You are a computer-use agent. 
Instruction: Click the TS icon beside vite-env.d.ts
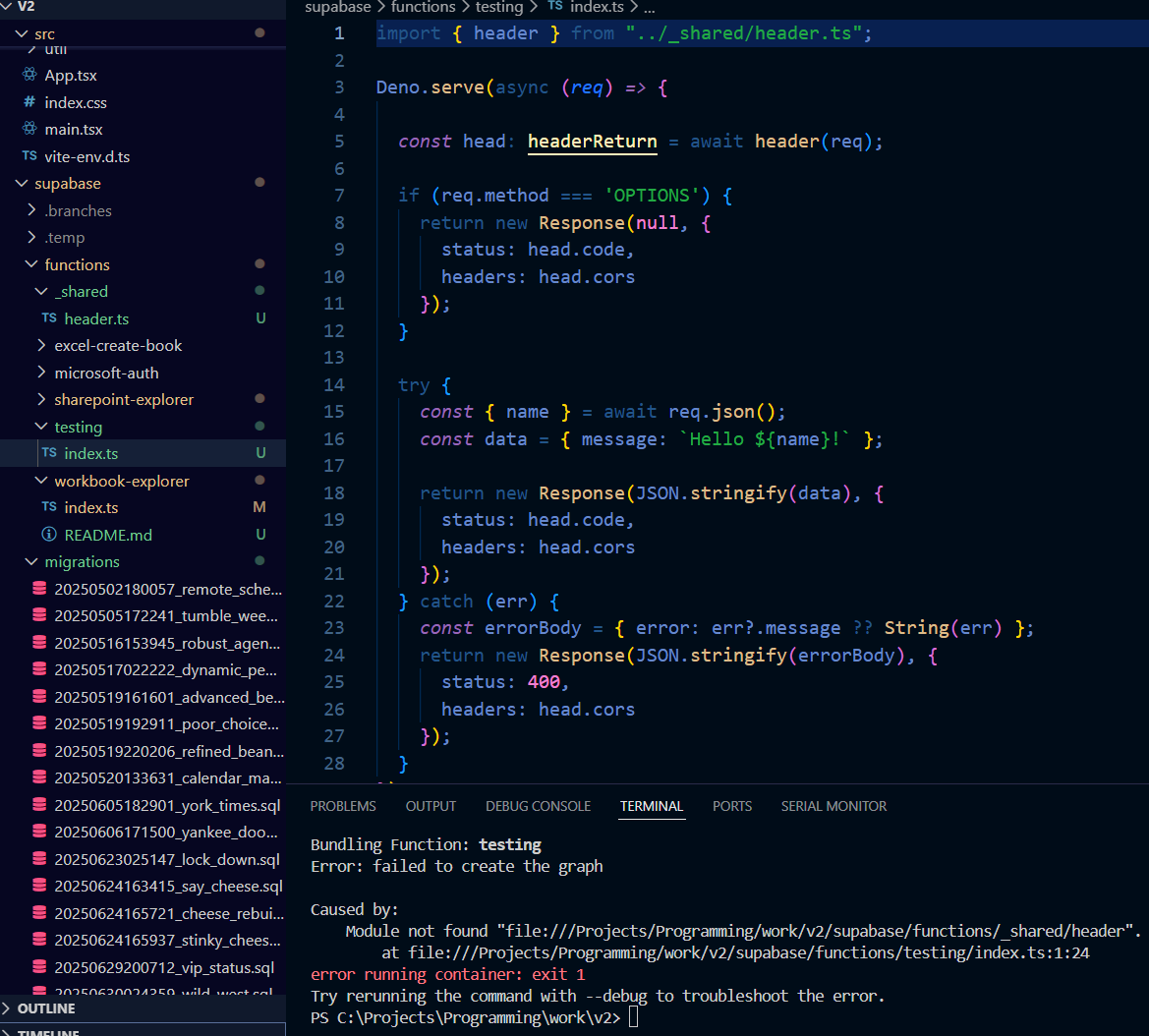pyautogui.click(x=29, y=156)
